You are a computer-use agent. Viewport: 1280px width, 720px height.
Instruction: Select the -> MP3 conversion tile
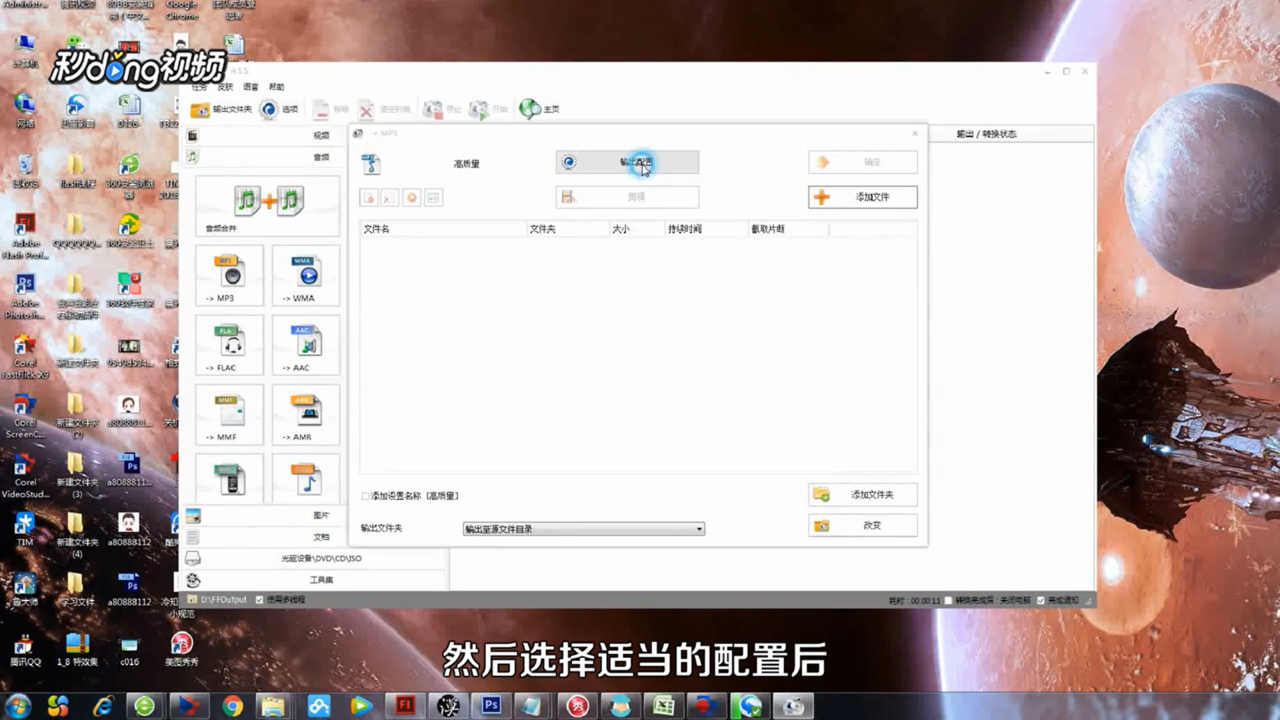pos(231,276)
